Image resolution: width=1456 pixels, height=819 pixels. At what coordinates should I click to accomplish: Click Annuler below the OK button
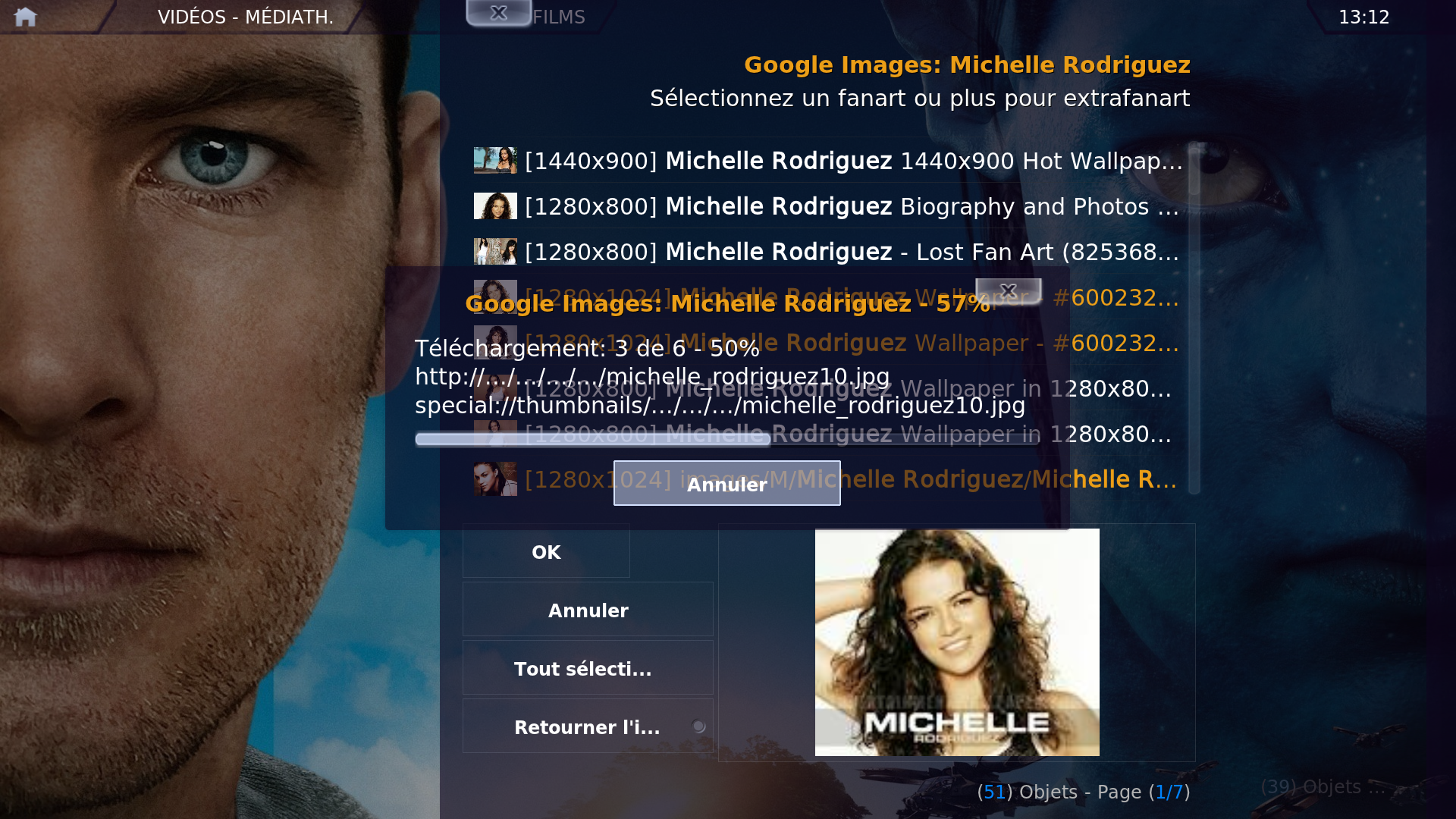coord(588,610)
